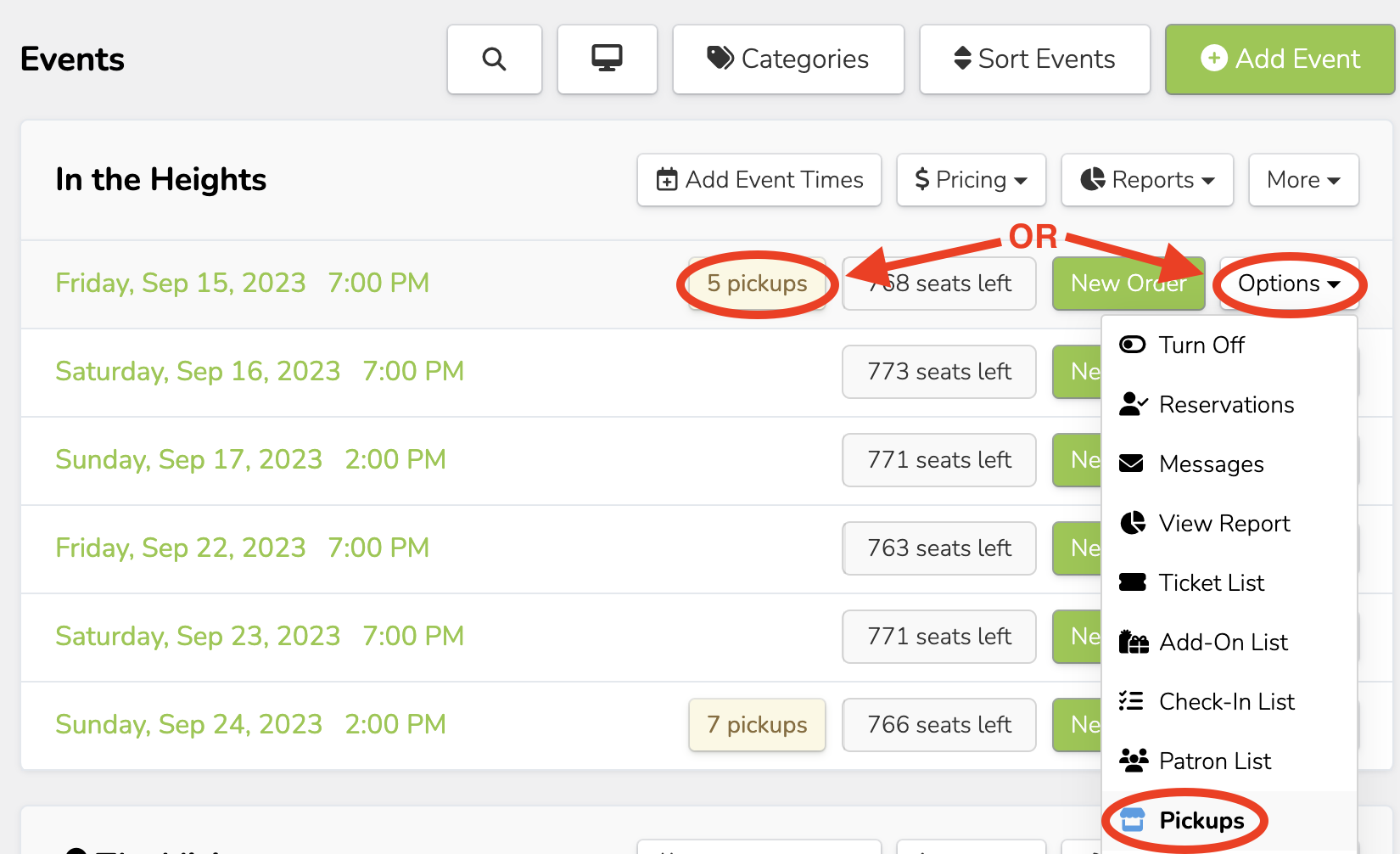The width and height of the screenshot is (1400, 854).
Task: Click the Turn Off toggle icon
Action: (x=1132, y=345)
